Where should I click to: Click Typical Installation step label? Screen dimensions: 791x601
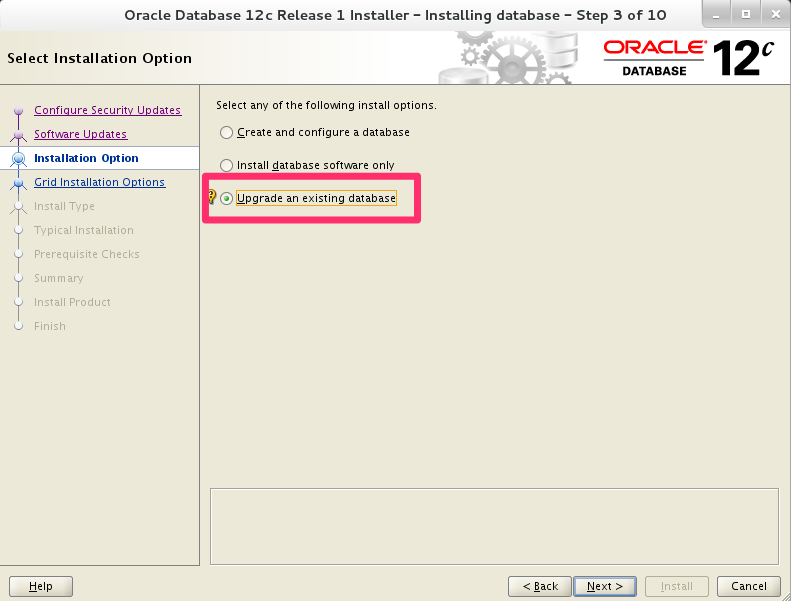pos(84,230)
